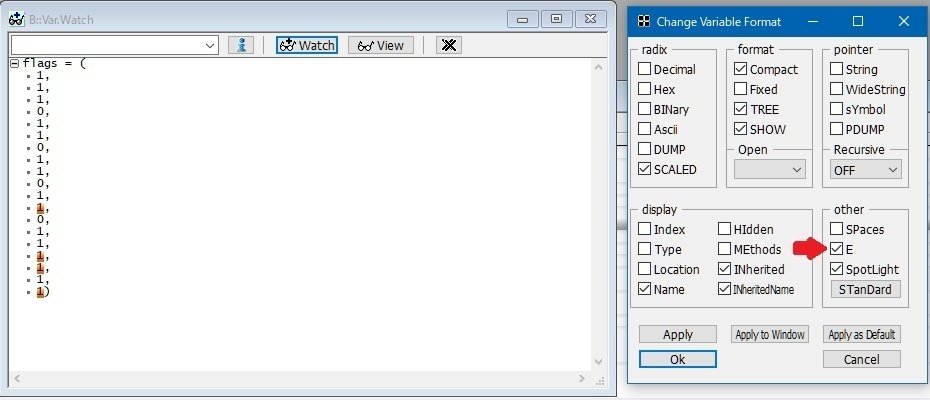This screenshot has height=400, width=930.
Task: Uncheck the SpotLight checkbox
Action: [836, 269]
